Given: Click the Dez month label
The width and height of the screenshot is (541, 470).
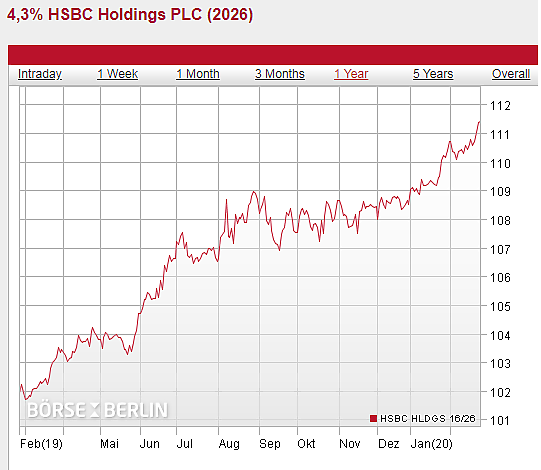Looking at the screenshot, I should click(388, 443).
